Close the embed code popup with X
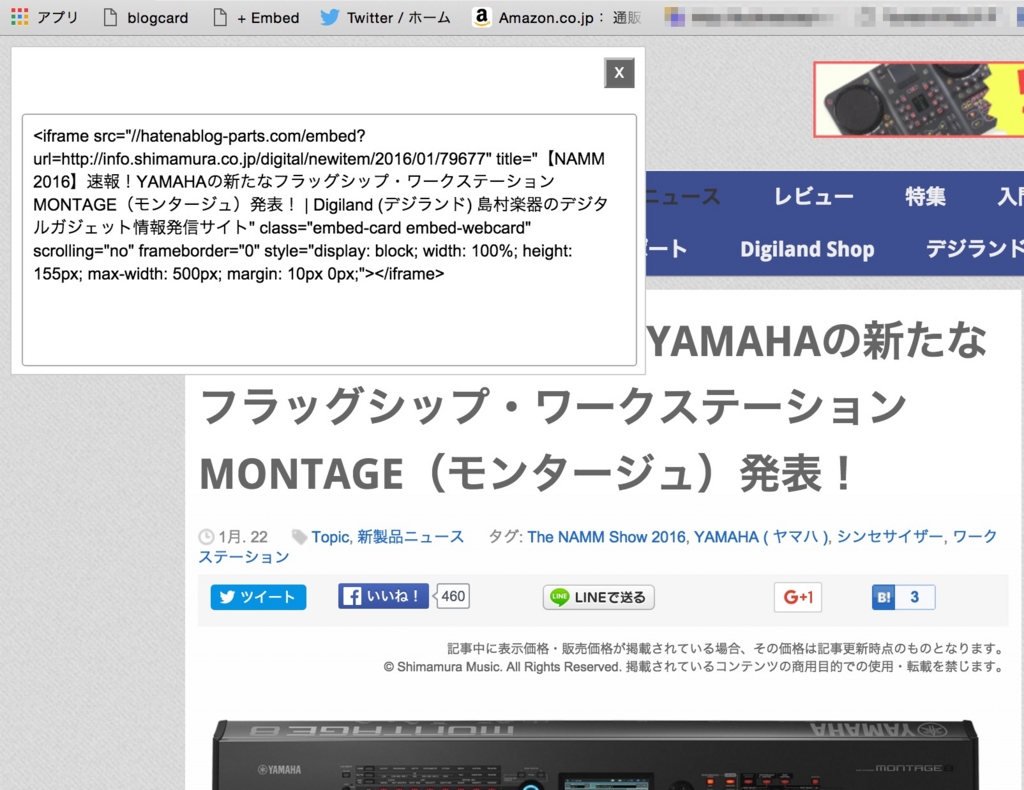Image resolution: width=1024 pixels, height=790 pixels. [619, 72]
